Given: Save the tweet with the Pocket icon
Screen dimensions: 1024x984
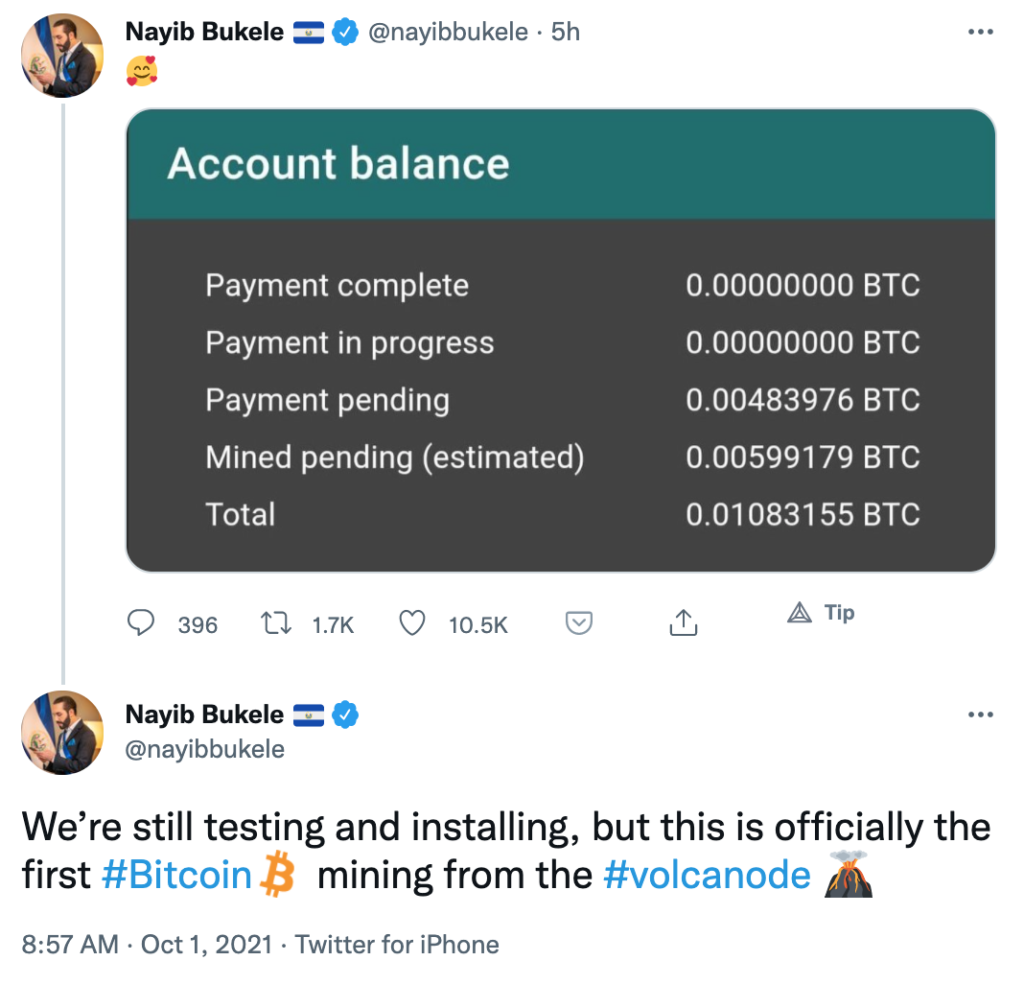Looking at the screenshot, I should point(579,624).
